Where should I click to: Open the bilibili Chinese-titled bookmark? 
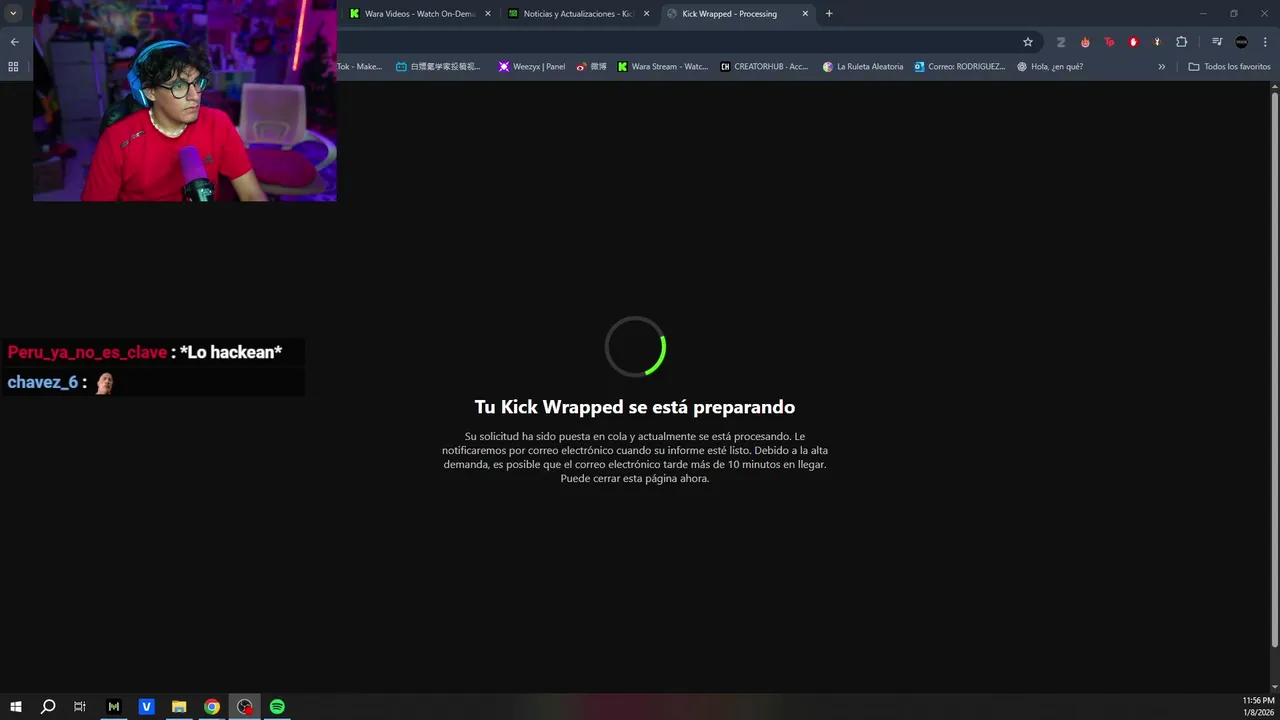[438, 67]
